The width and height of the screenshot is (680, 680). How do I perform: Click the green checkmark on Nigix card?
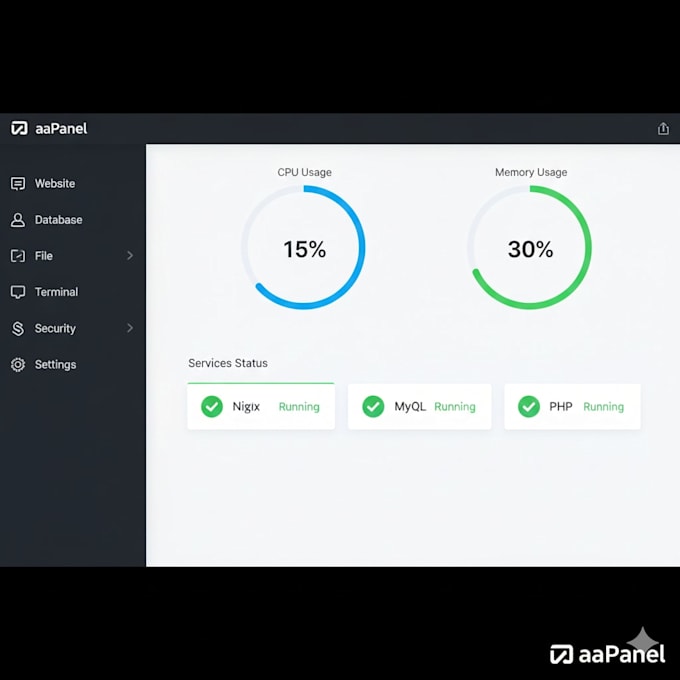[212, 406]
